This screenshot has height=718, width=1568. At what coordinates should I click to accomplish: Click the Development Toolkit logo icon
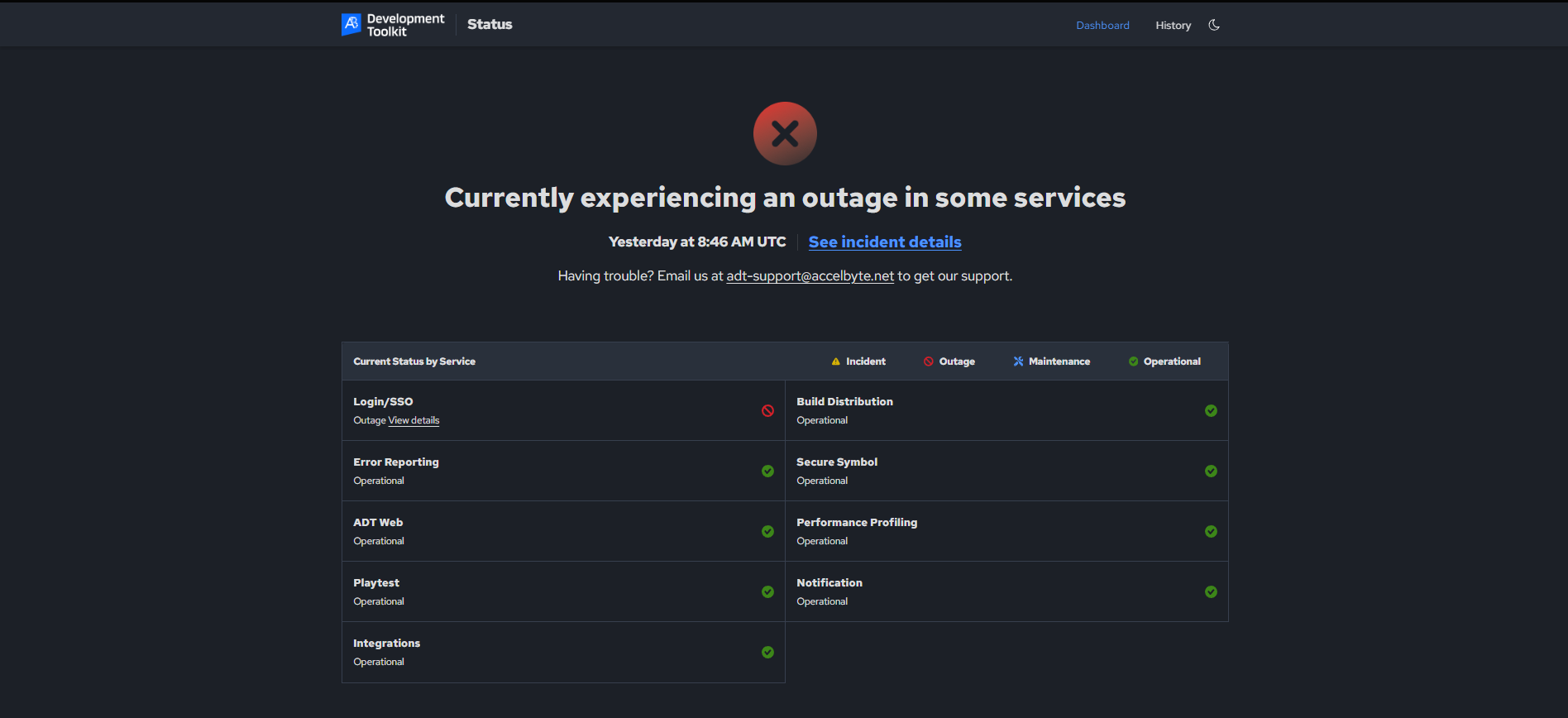tap(351, 24)
